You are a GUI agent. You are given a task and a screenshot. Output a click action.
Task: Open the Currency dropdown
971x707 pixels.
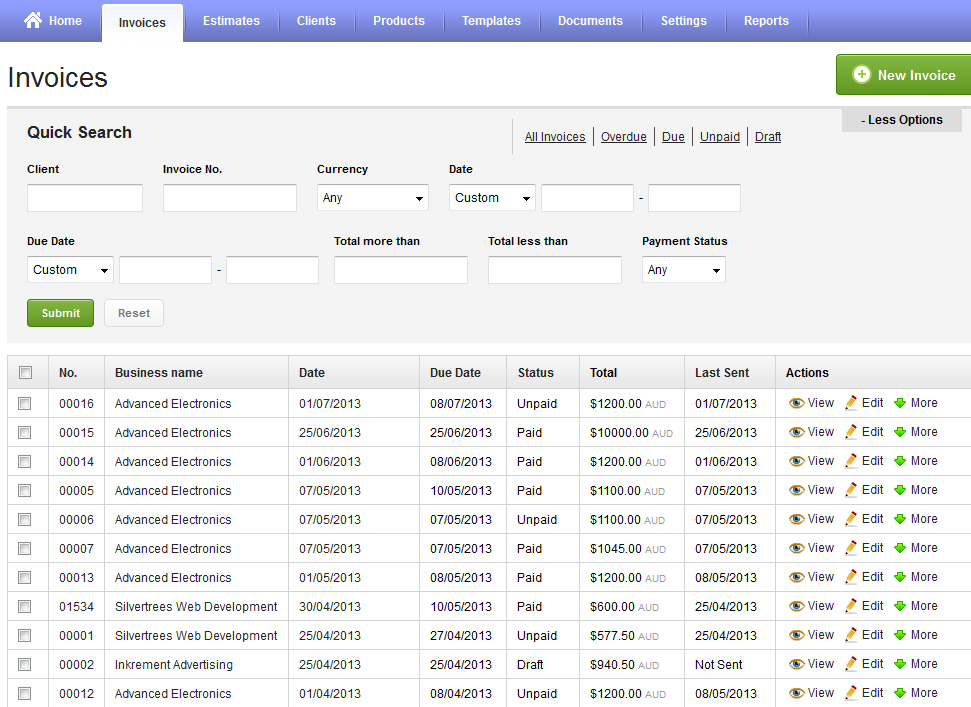coord(372,198)
